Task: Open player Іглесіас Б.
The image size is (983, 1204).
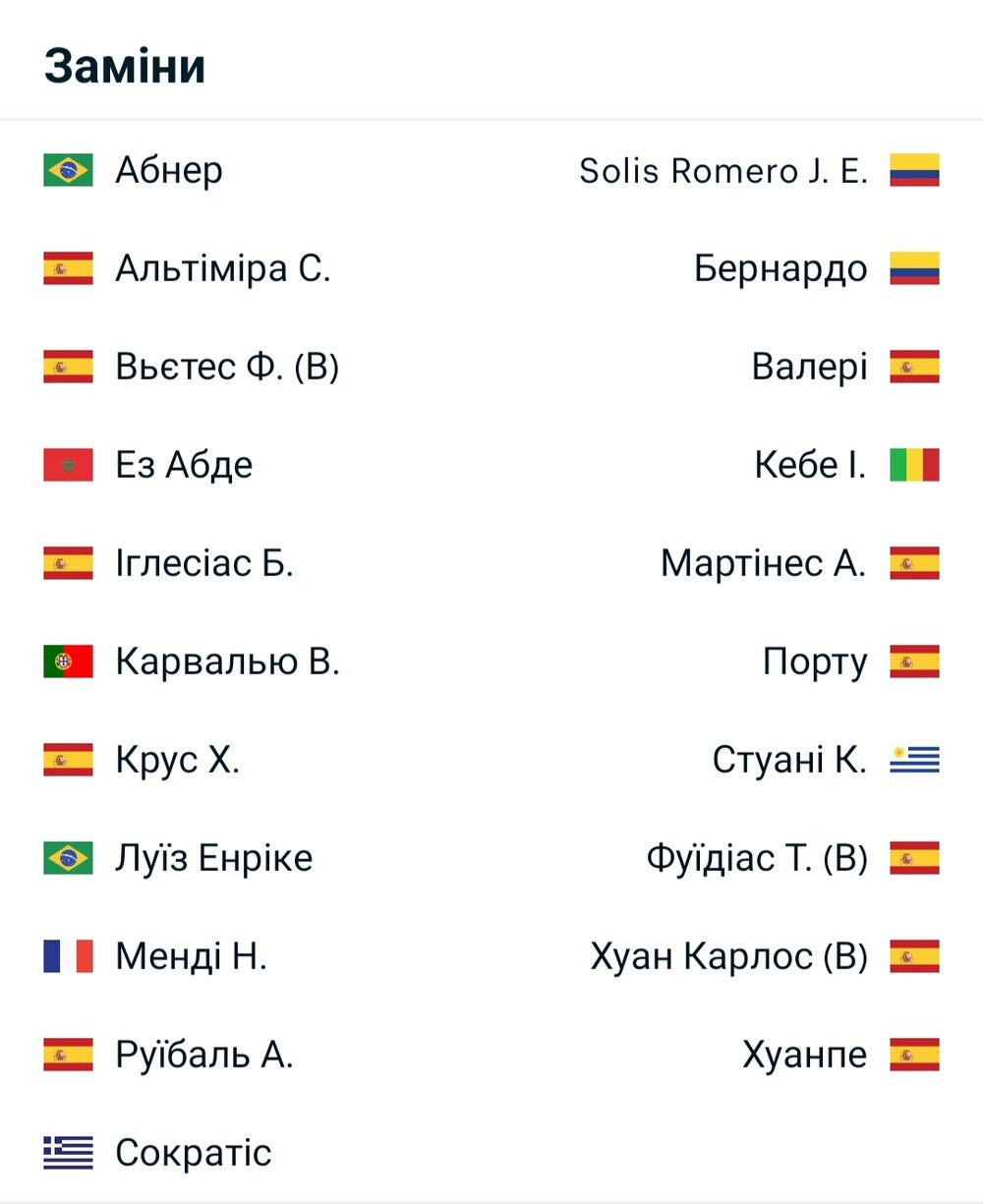Action: pyautogui.click(x=204, y=563)
